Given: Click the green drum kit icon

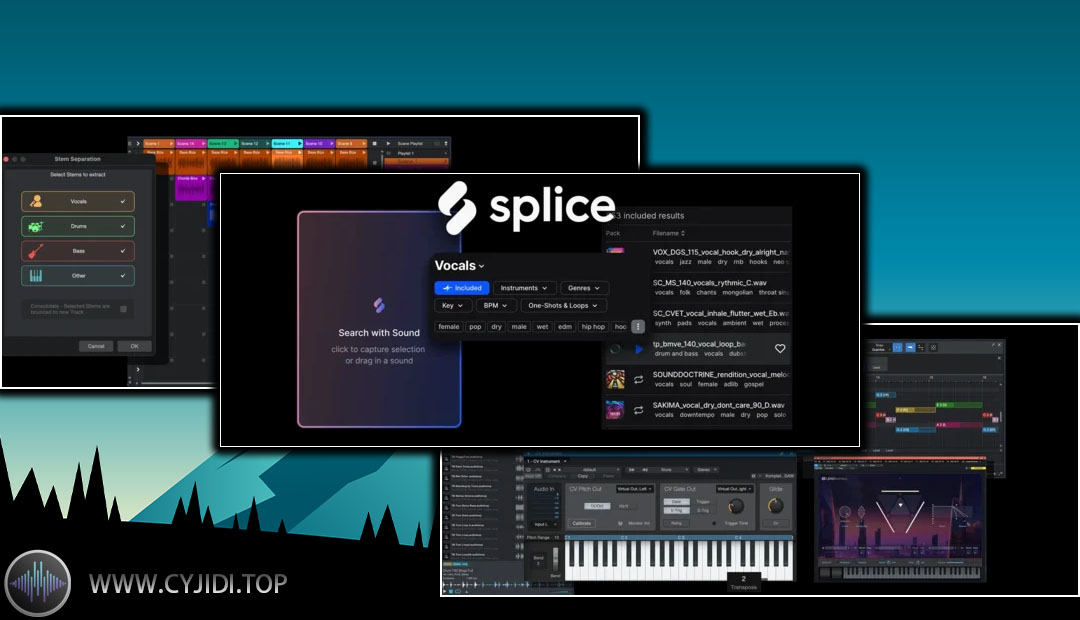Looking at the screenshot, I should (36, 226).
